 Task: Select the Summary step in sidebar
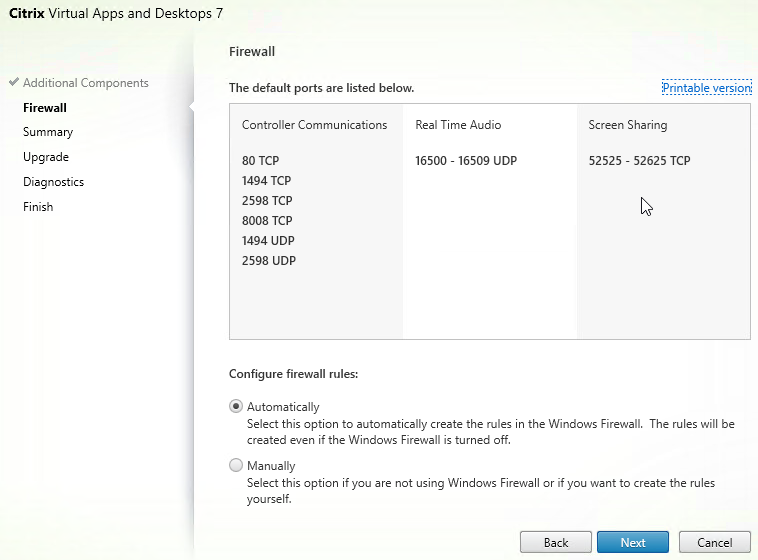48,132
